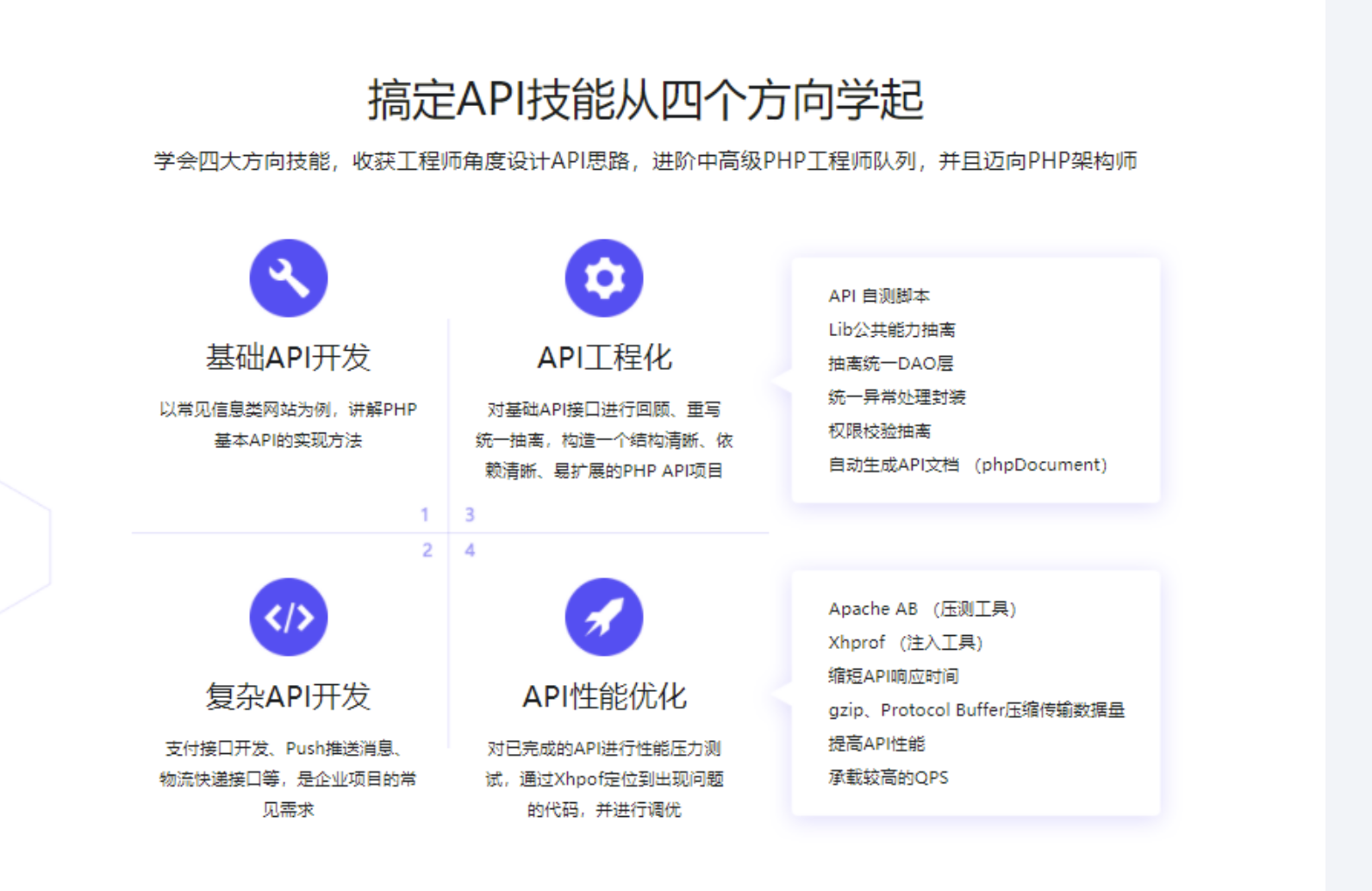Click list item Lib公共能力抽离

coord(892,330)
